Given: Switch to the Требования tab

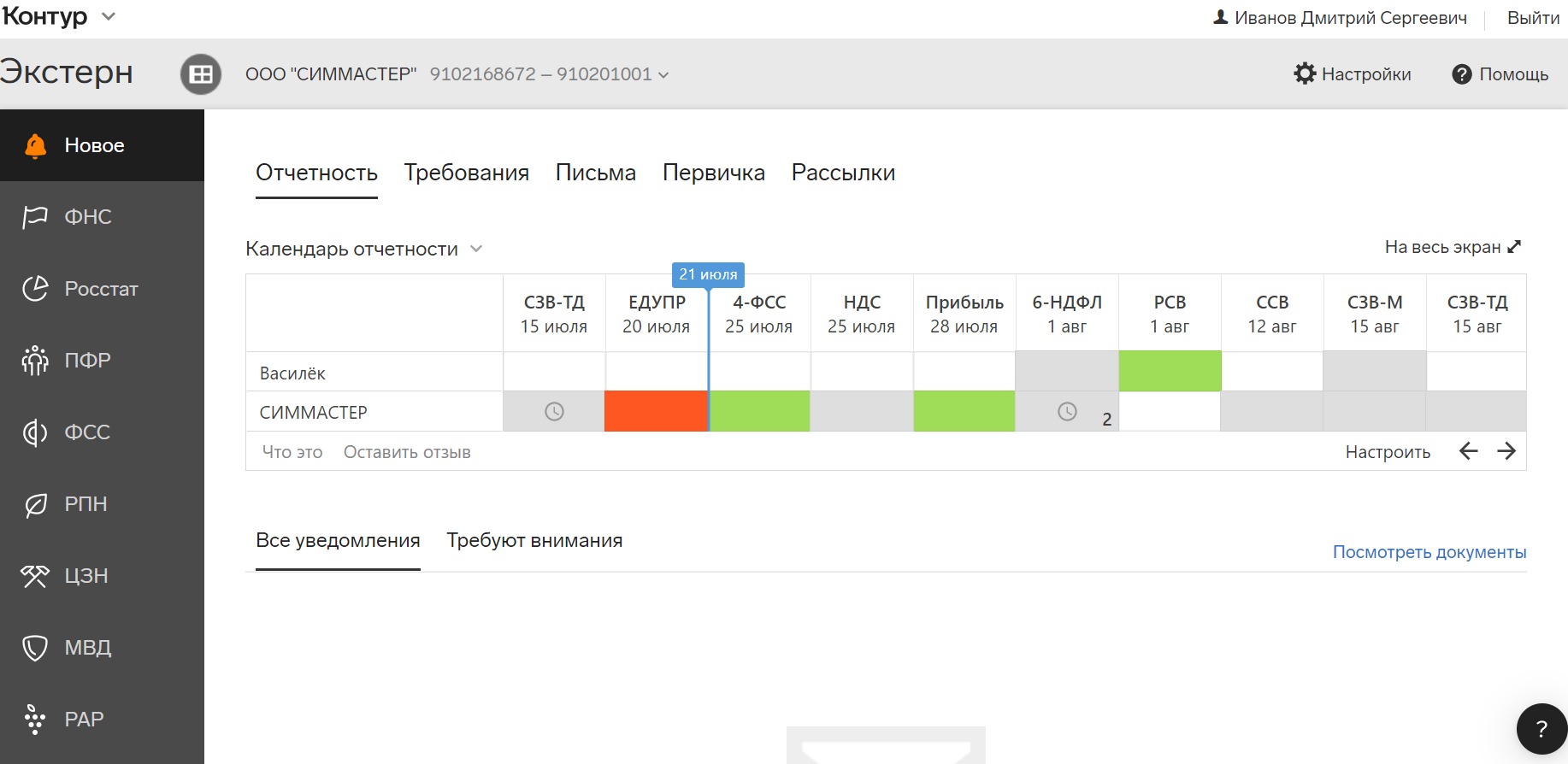Looking at the screenshot, I should 466,173.
